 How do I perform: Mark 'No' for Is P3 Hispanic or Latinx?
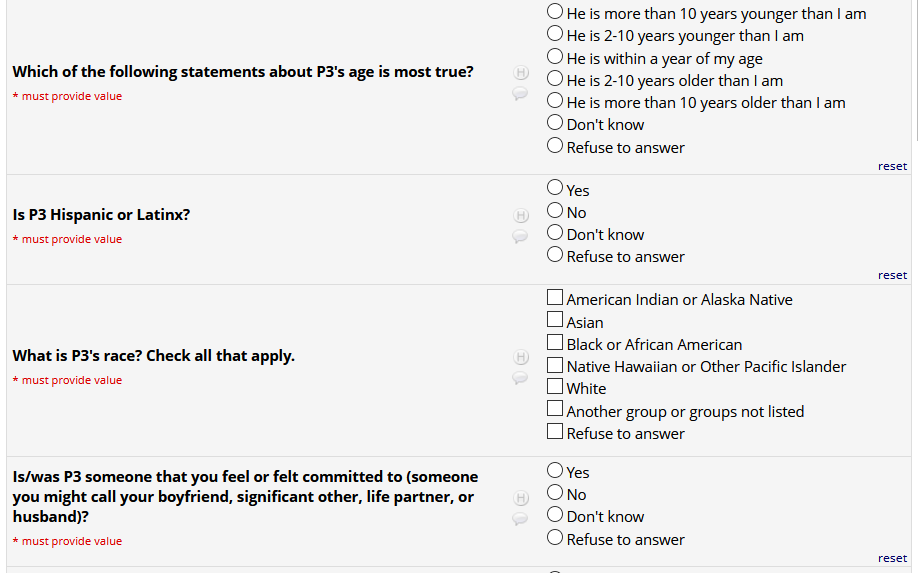point(555,211)
